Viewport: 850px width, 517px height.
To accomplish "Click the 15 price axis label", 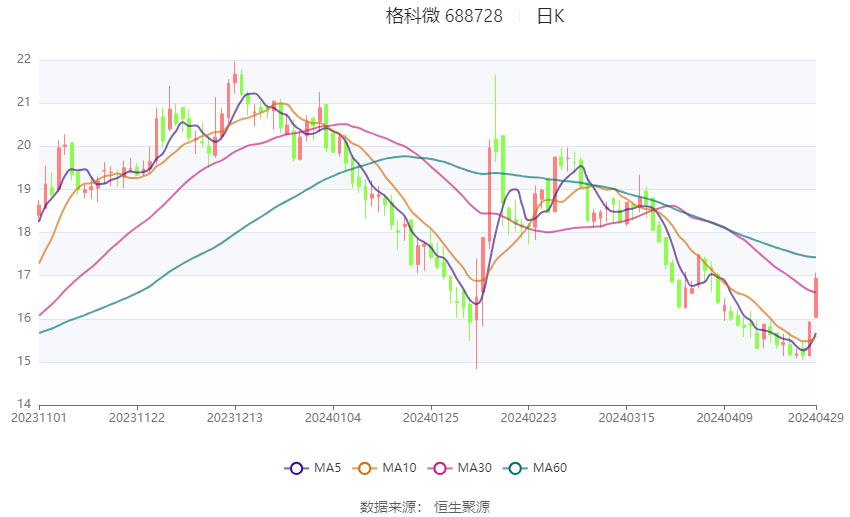I will coord(24,361).
